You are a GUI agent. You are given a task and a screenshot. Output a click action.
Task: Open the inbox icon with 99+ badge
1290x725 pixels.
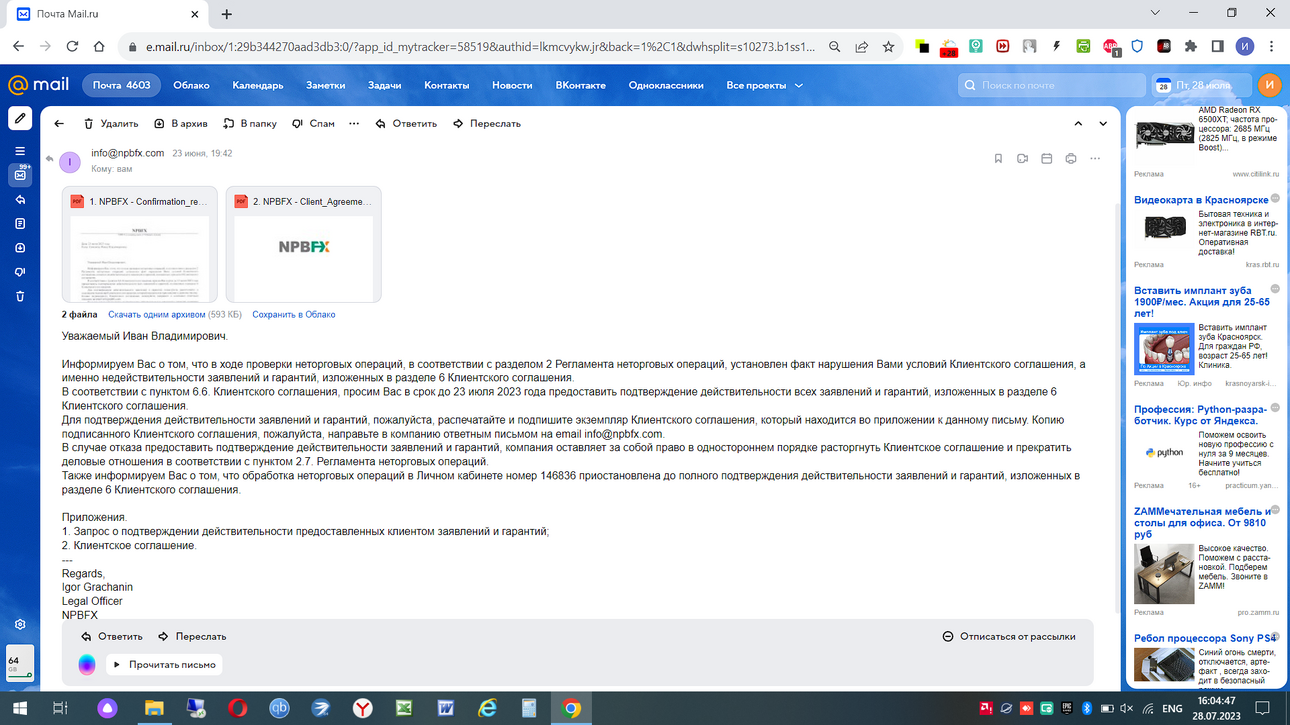pos(20,174)
